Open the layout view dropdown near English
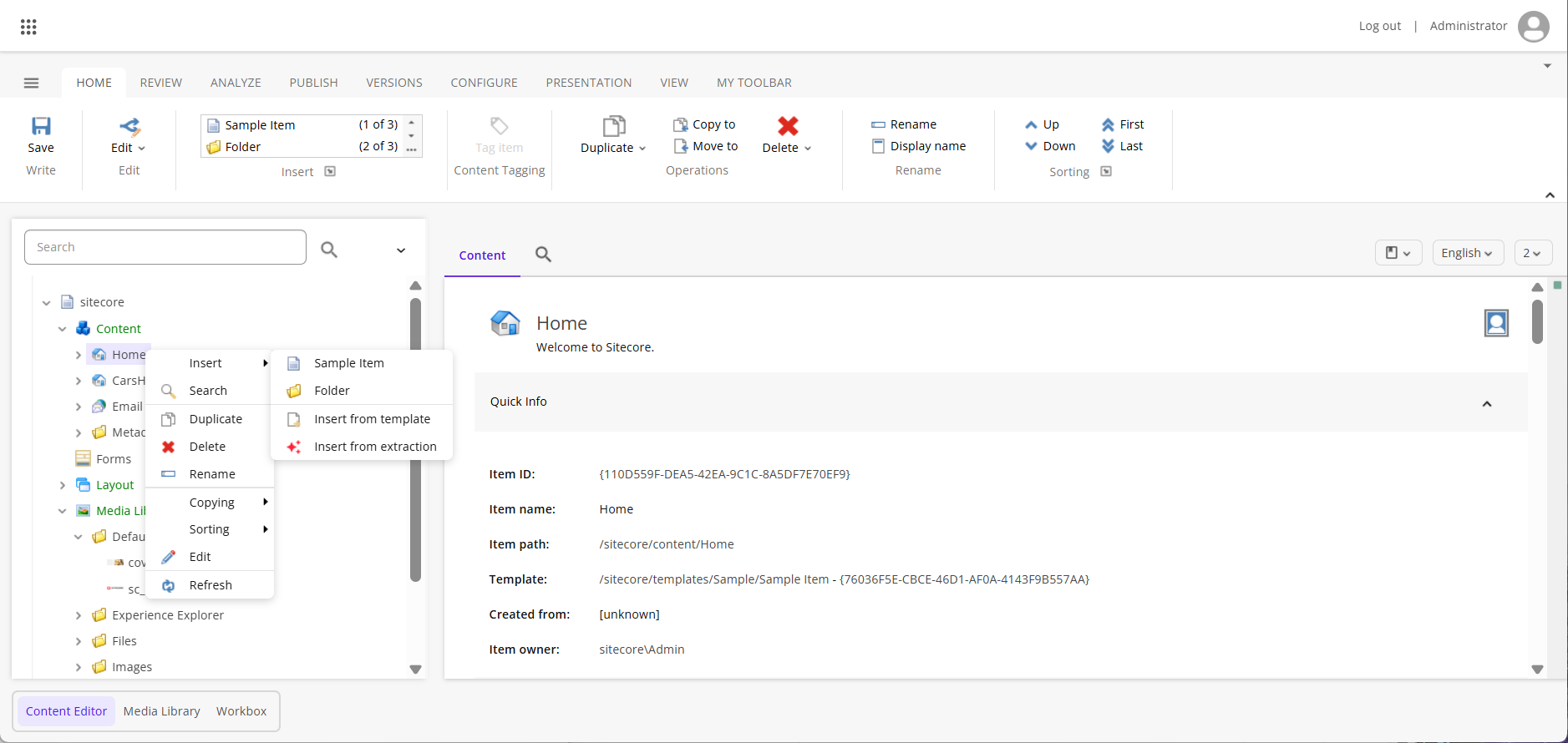 [x=1398, y=253]
